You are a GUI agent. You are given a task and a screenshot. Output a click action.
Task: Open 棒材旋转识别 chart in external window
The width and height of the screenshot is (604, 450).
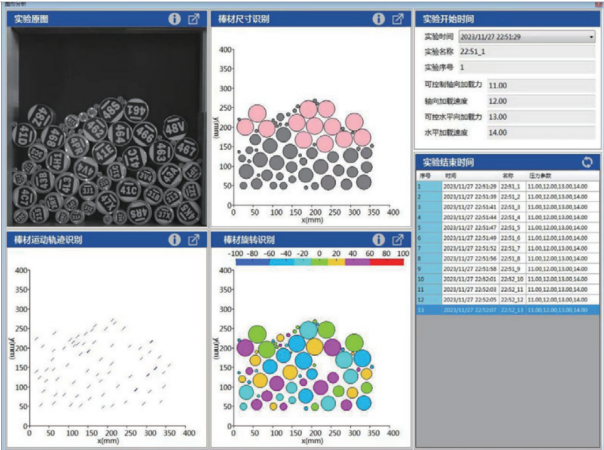click(397, 240)
